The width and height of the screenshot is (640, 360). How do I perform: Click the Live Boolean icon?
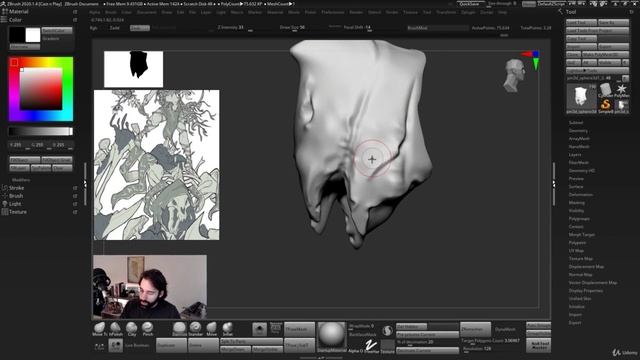tap(116, 345)
